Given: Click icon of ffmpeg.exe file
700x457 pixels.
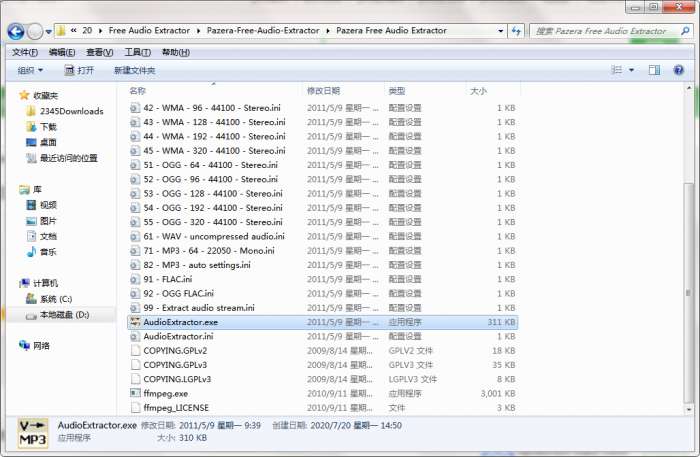Looking at the screenshot, I should (135, 393).
